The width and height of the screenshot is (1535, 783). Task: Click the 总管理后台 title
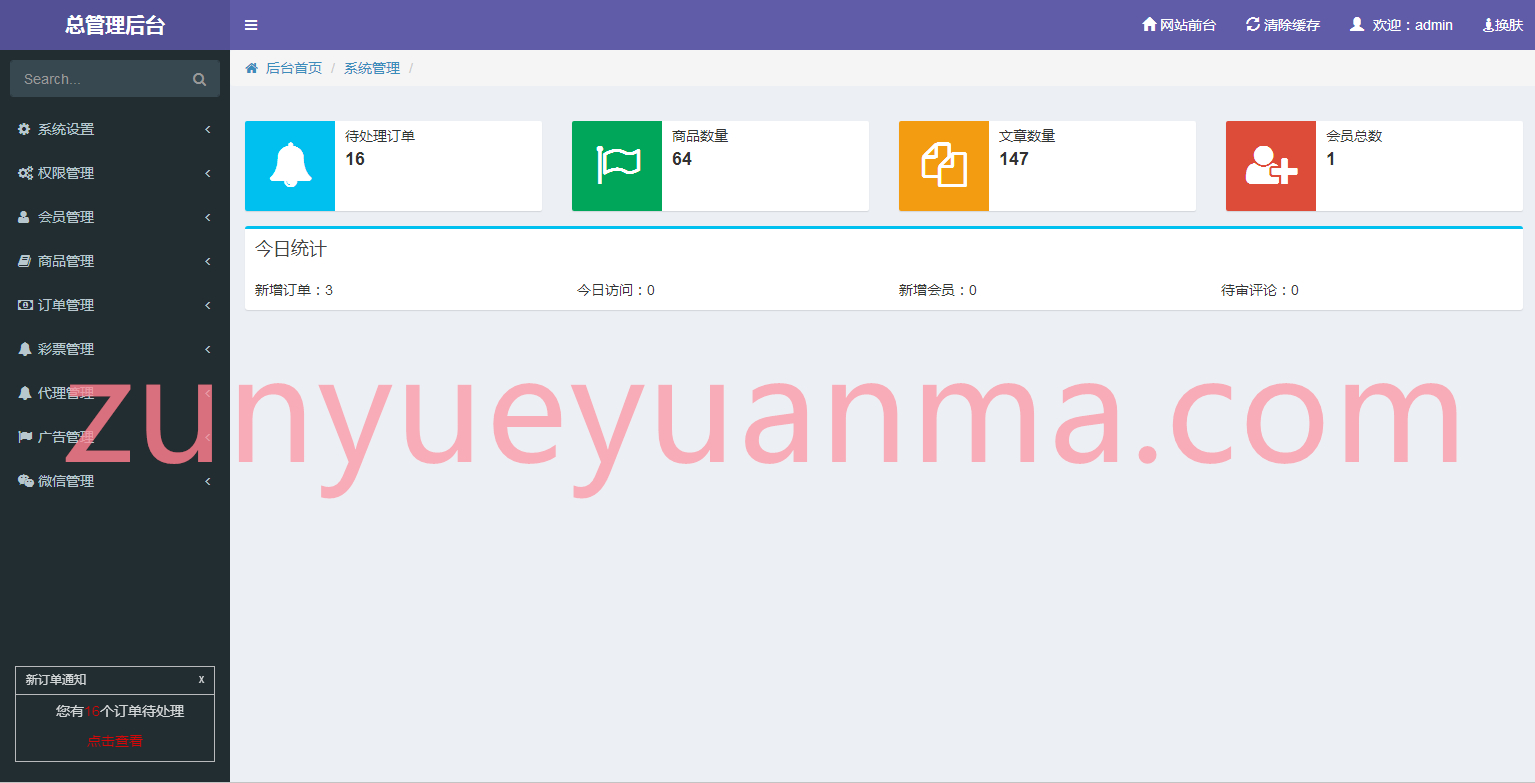115,25
